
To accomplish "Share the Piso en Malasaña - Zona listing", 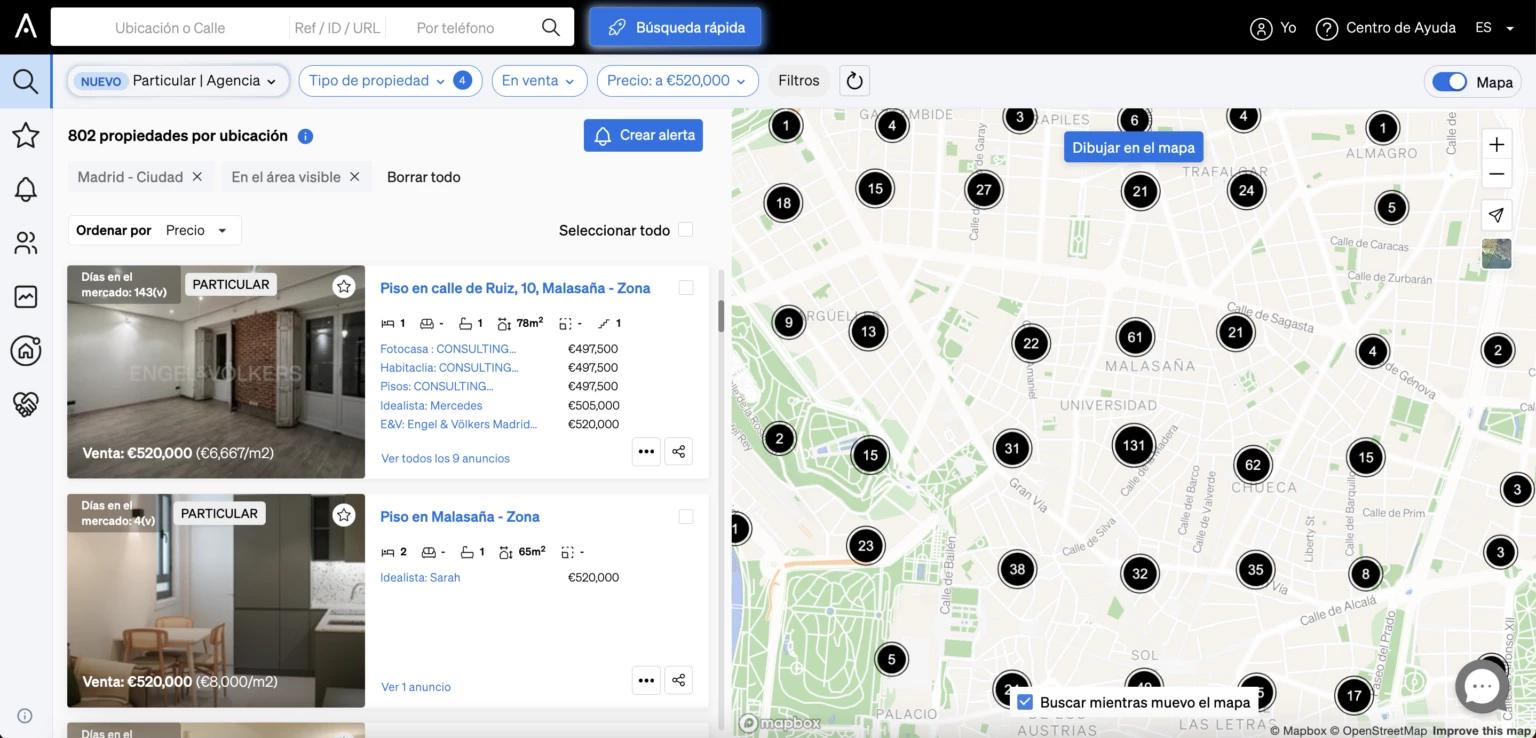I will pyautogui.click(x=679, y=680).
